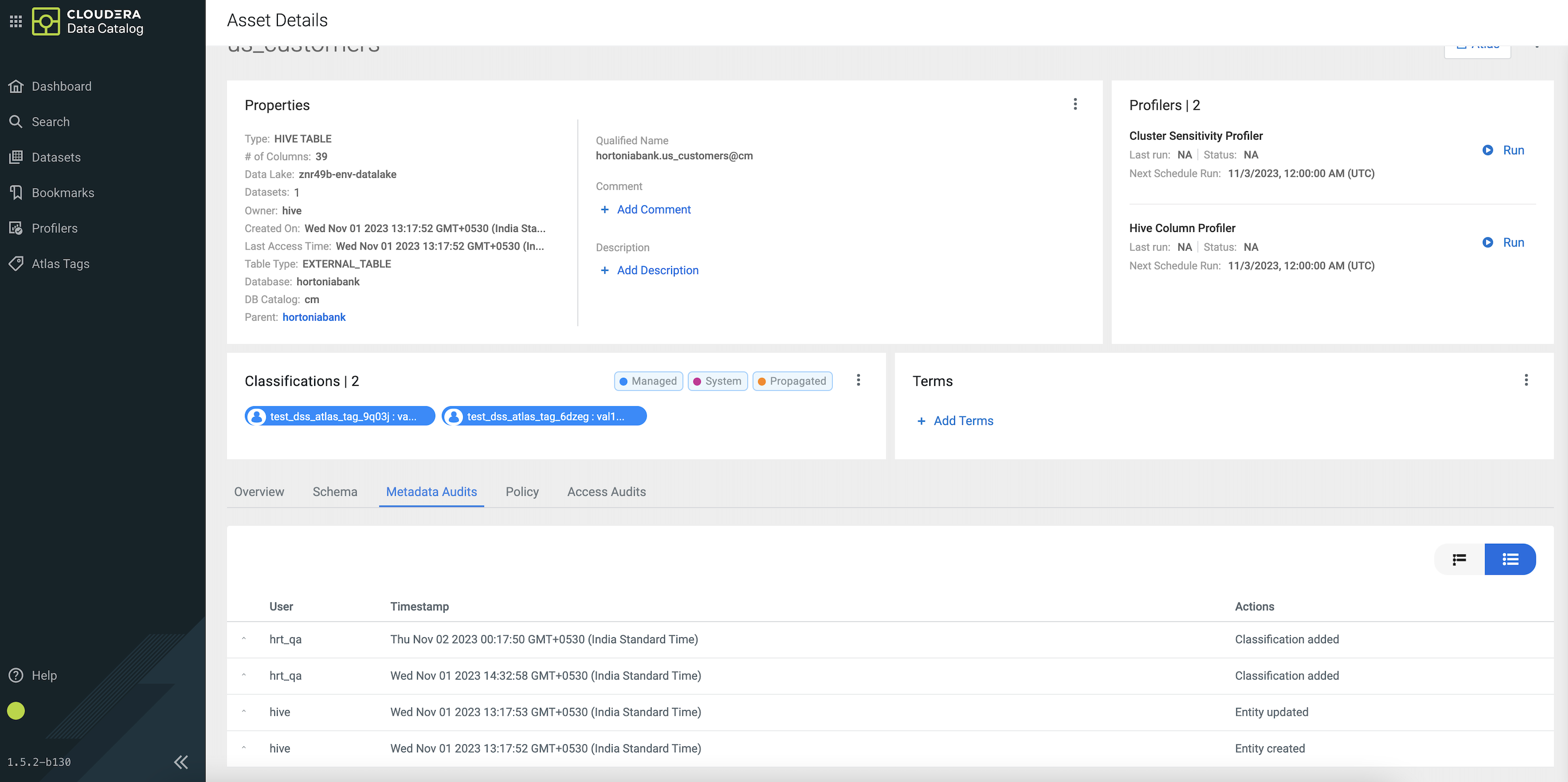1568x782 pixels.
Task: Click Add Description link
Action: point(657,270)
